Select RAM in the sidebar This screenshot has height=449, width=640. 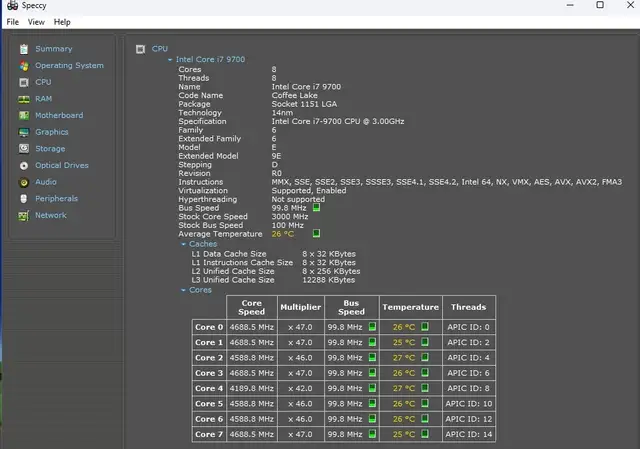(x=43, y=99)
